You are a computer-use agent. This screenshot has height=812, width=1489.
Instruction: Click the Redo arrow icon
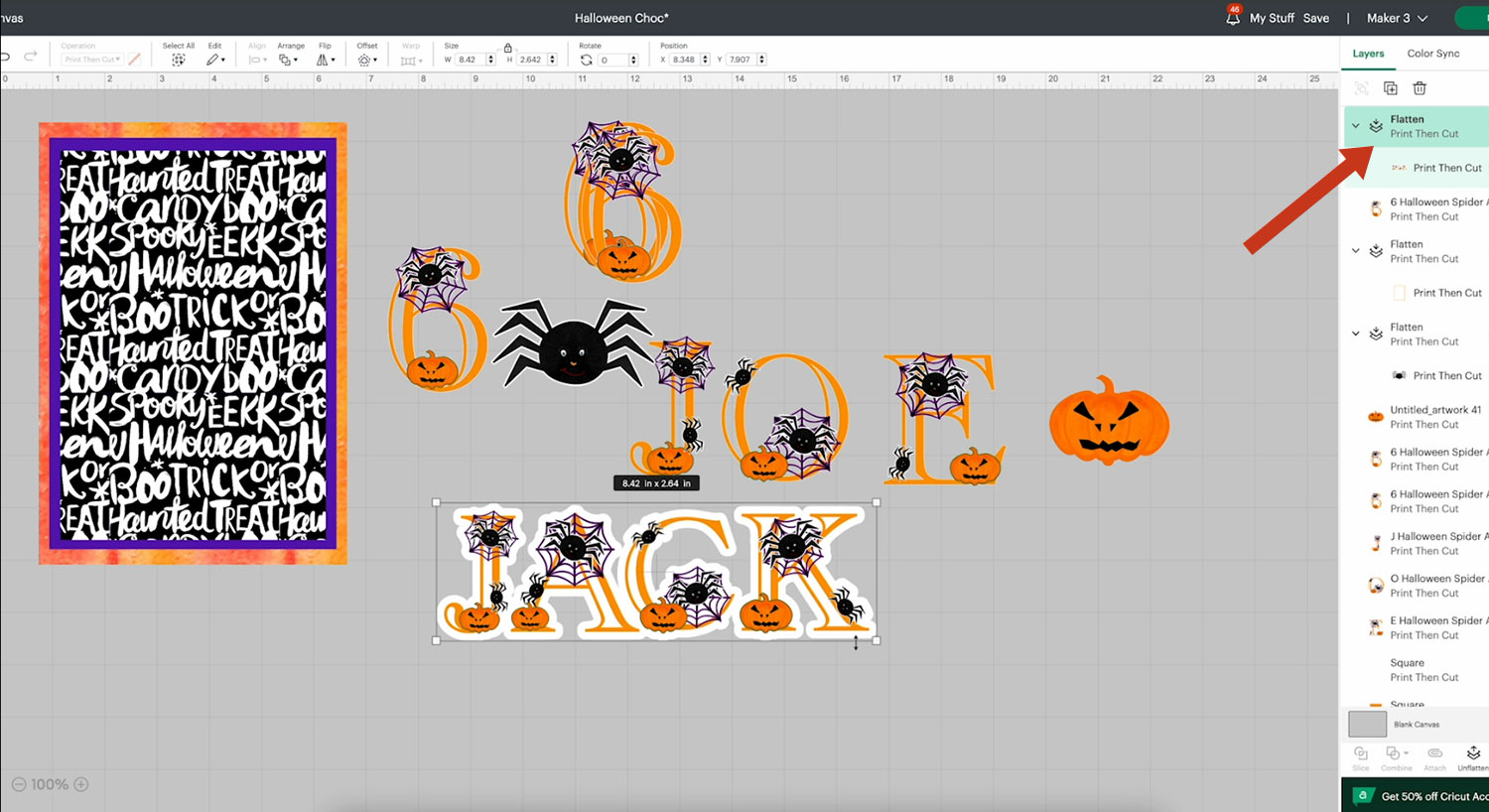[x=31, y=57]
